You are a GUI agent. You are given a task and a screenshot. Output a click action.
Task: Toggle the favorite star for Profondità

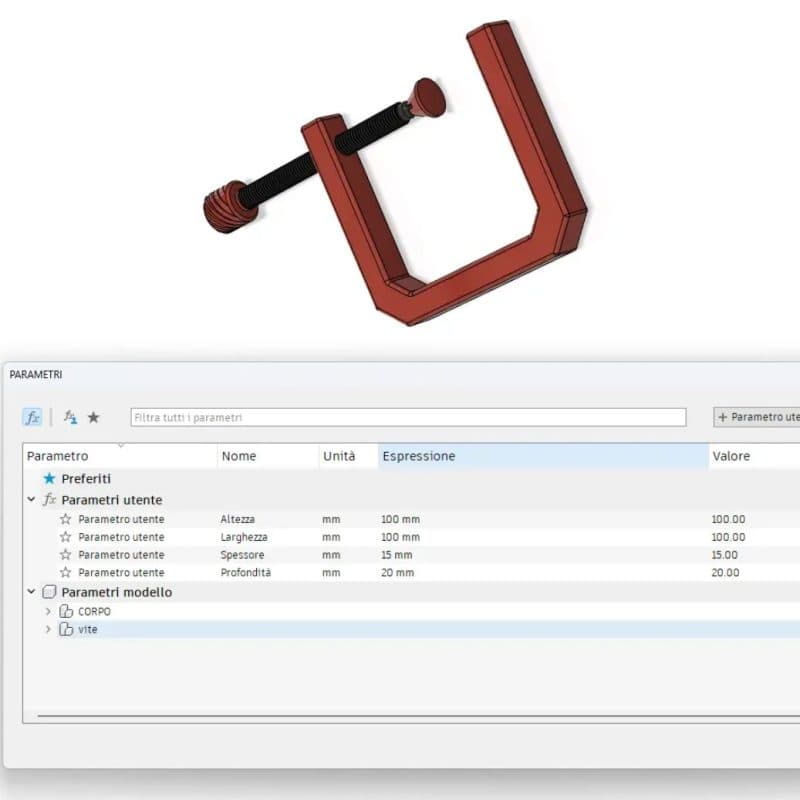(66, 573)
